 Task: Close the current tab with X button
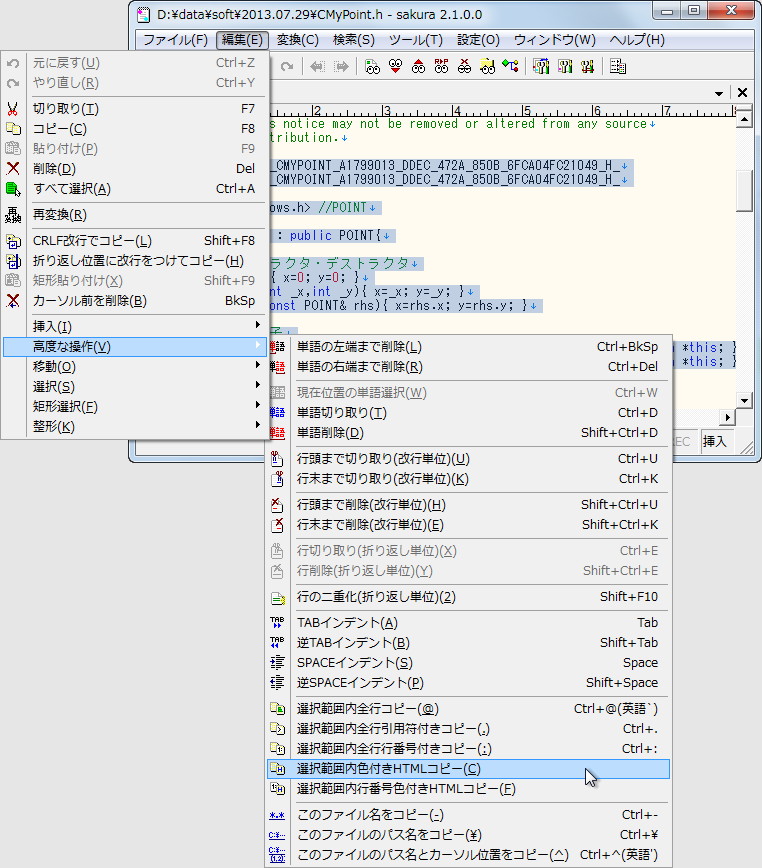click(742, 92)
